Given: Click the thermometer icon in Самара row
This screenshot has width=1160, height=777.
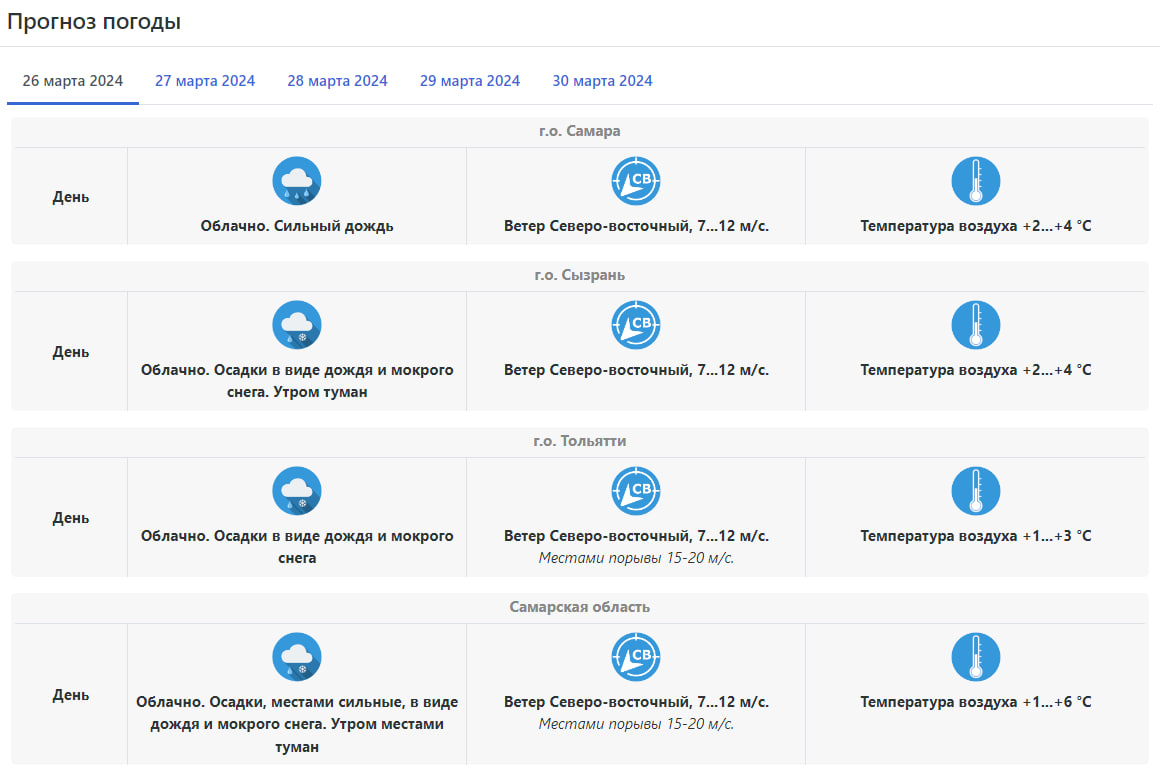Looking at the screenshot, I should coord(975,181).
